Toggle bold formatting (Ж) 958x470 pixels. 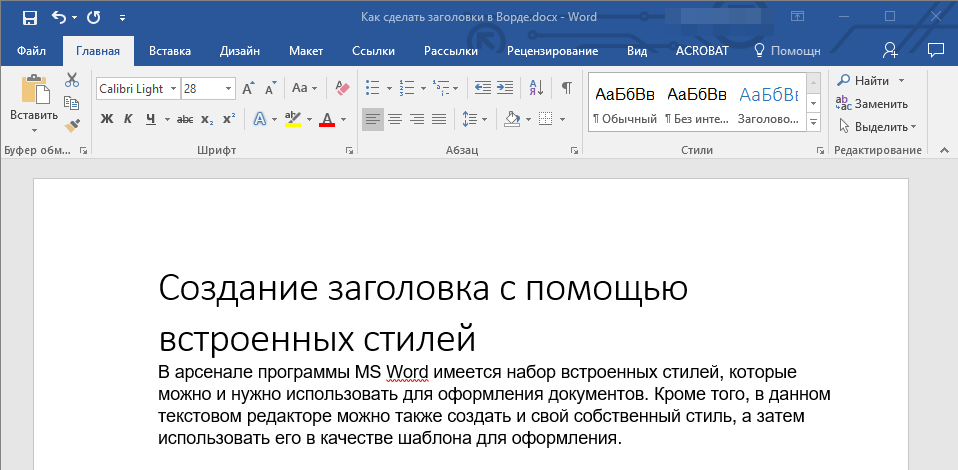click(x=107, y=119)
